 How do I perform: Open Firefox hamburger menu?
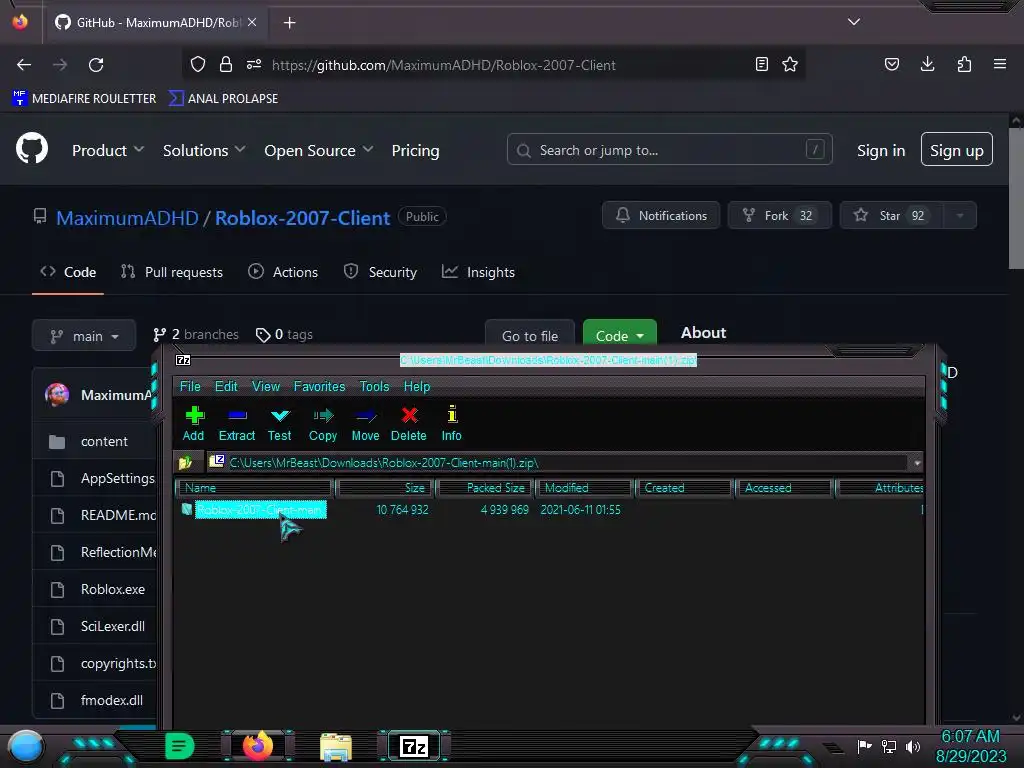(x=1000, y=64)
